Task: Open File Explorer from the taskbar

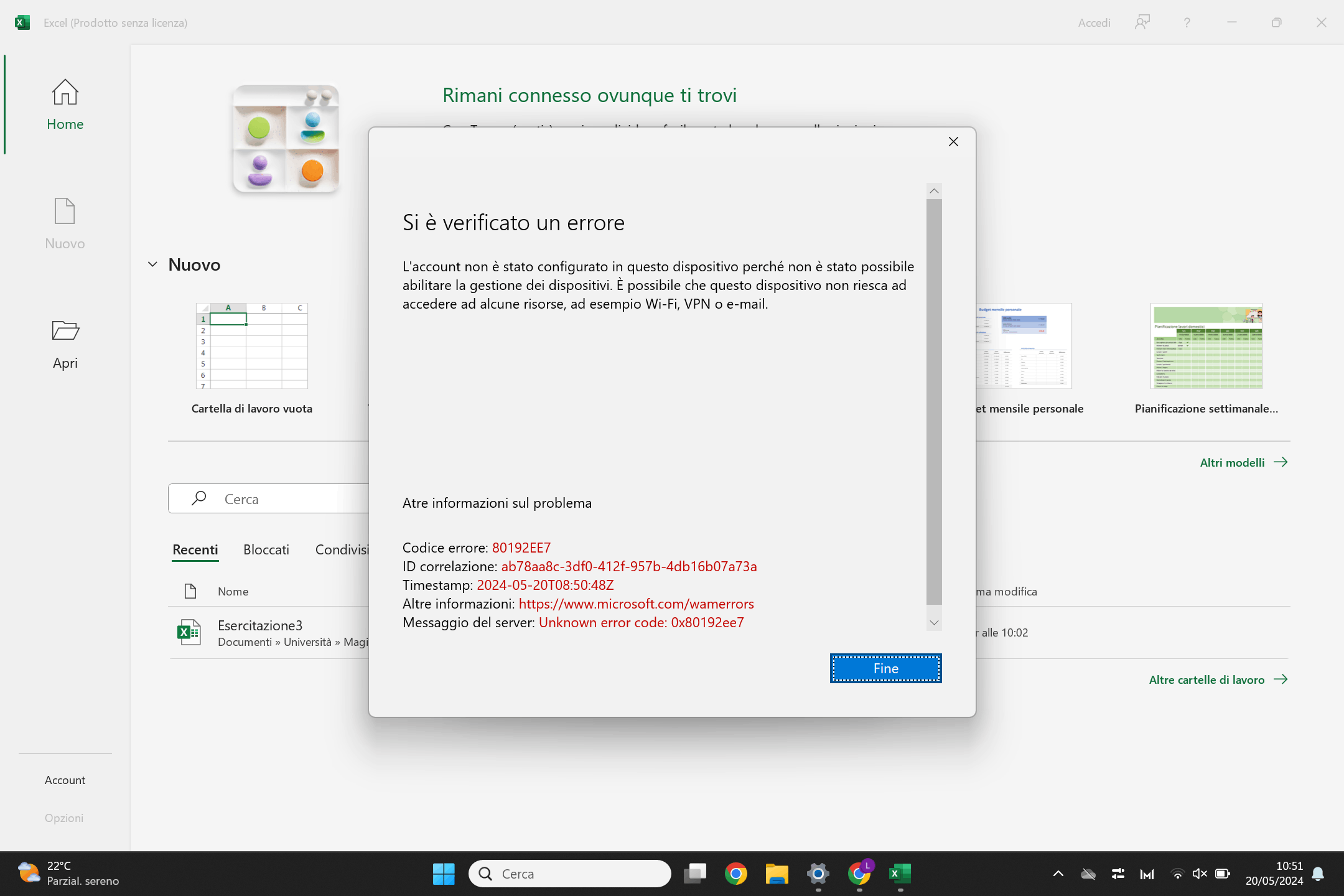Action: [x=777, y=874]
